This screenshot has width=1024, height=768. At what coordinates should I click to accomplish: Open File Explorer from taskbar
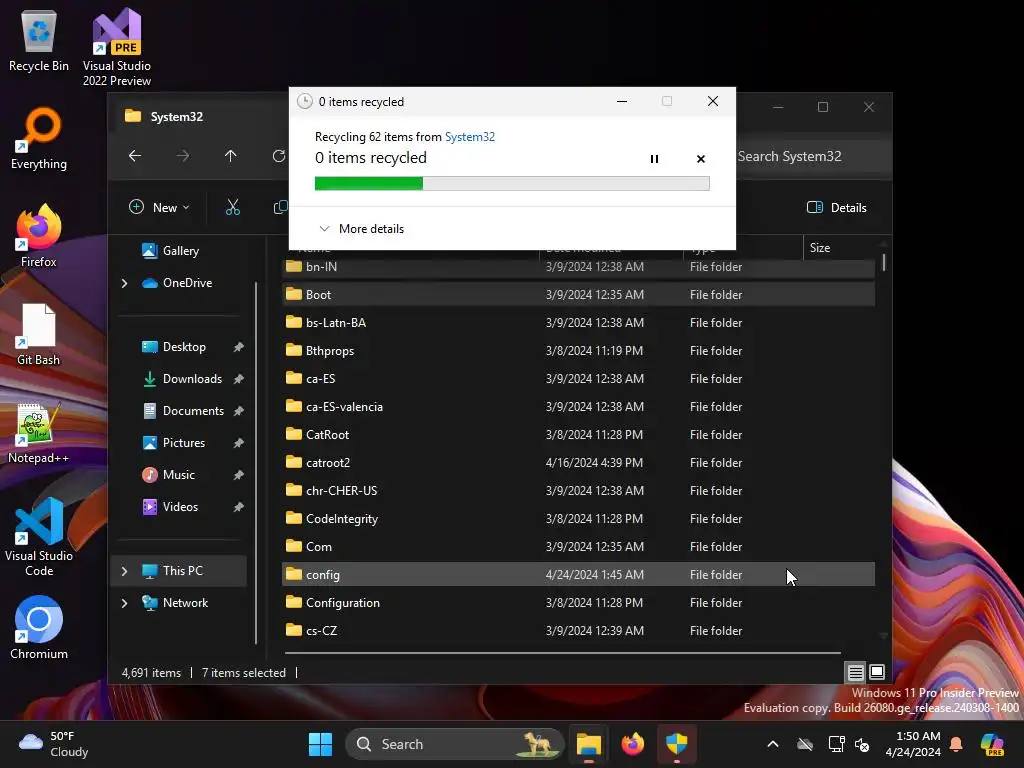(x=588, y=744)
